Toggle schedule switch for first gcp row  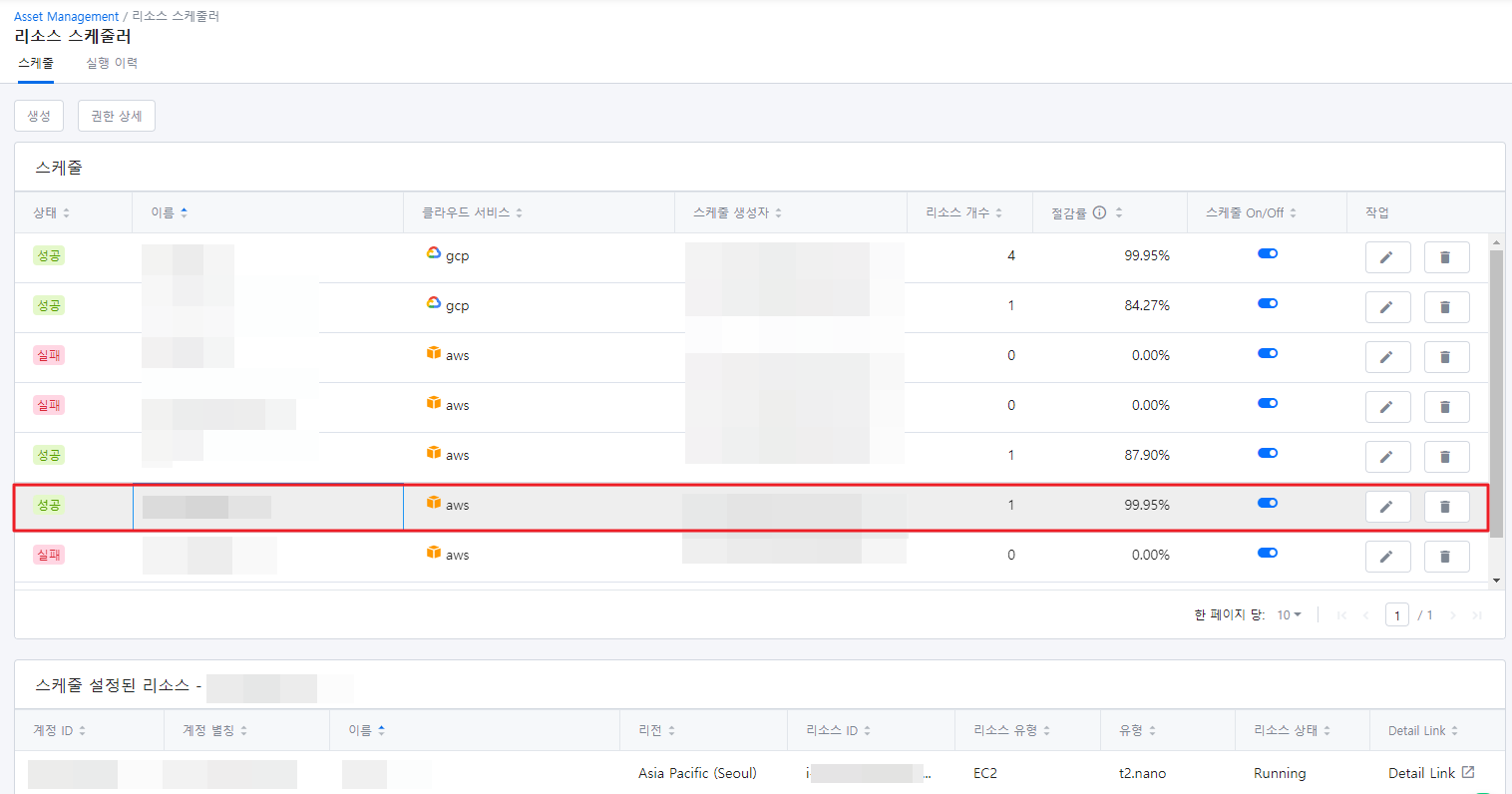pos(1268,253)
